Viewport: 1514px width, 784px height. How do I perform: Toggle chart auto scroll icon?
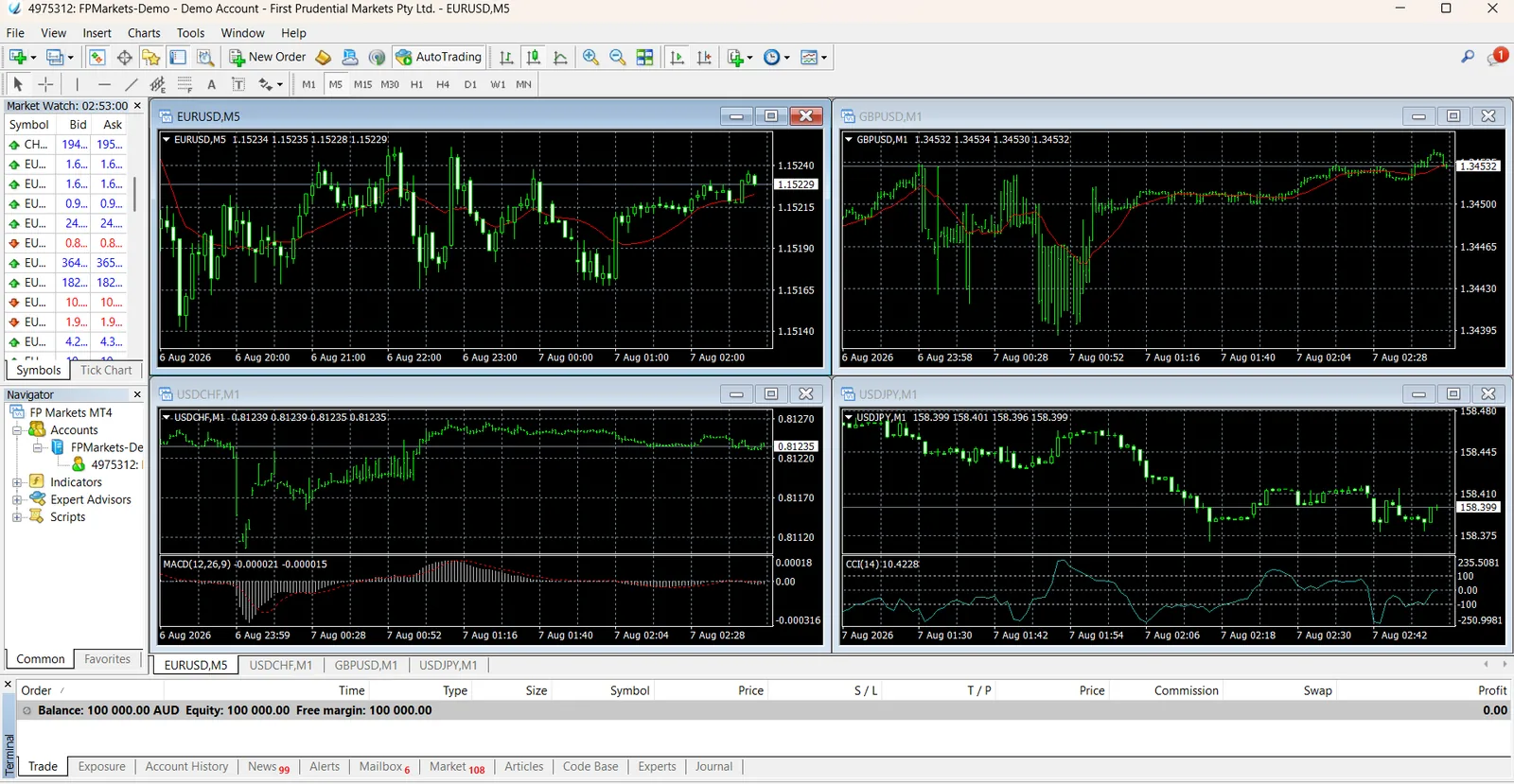coord(677,57)
